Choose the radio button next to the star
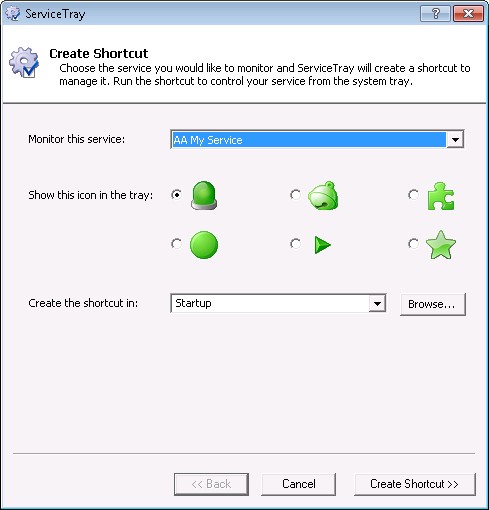489x510 pixels. [413, 244]
